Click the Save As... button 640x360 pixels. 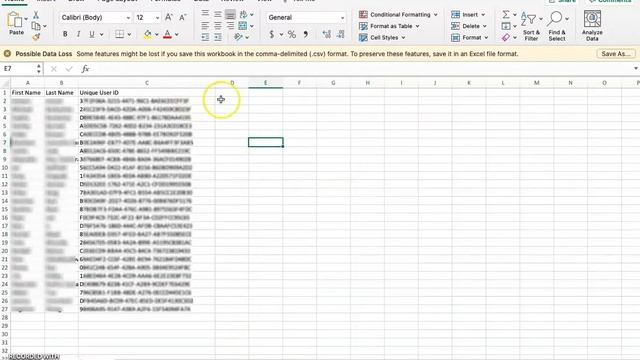click(616, 53)
